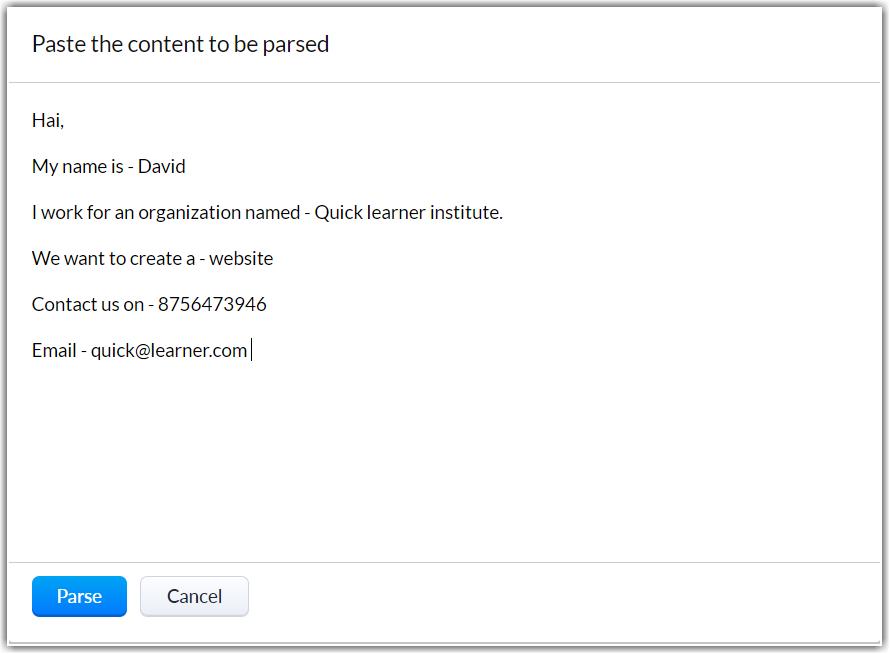Click the word 'website' in the content
This screenshot has width=890, height=654.
click(x=241, y=259)
